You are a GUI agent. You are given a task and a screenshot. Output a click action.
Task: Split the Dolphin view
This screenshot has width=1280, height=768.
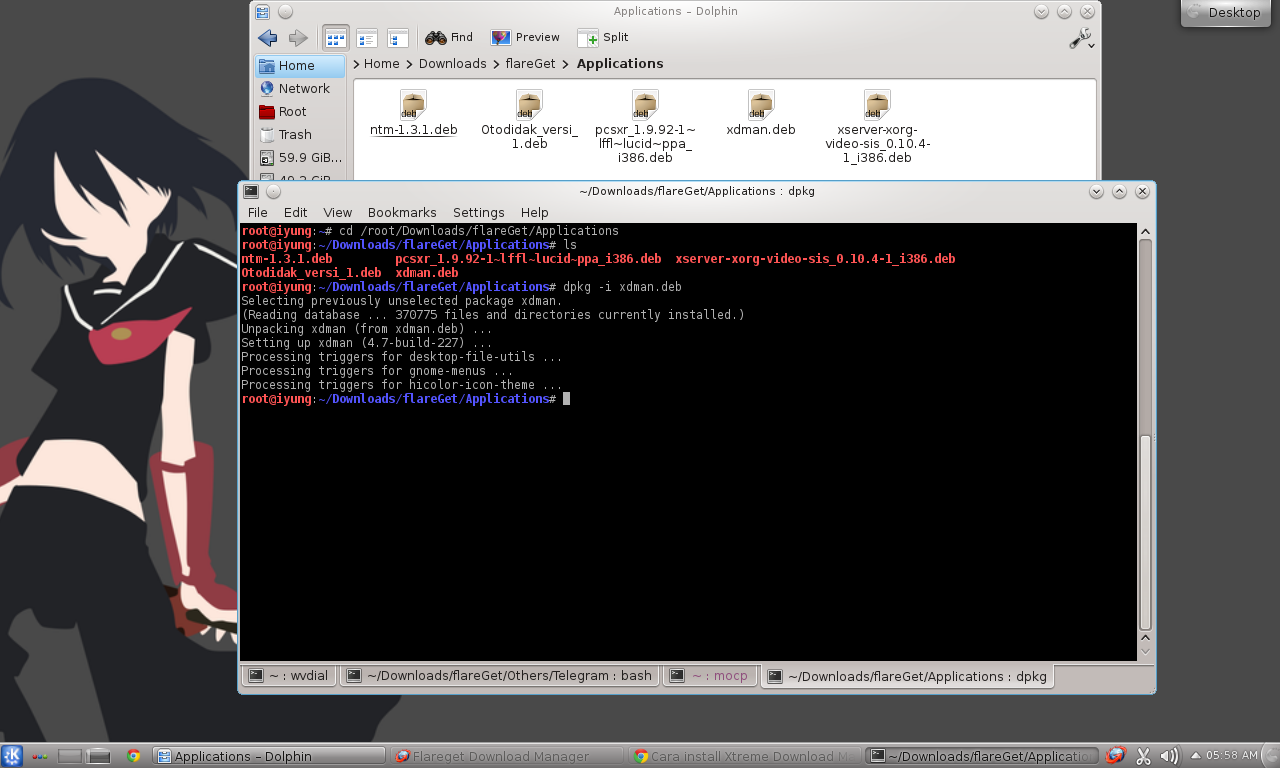pyautogui.click(x=603, y=38)
